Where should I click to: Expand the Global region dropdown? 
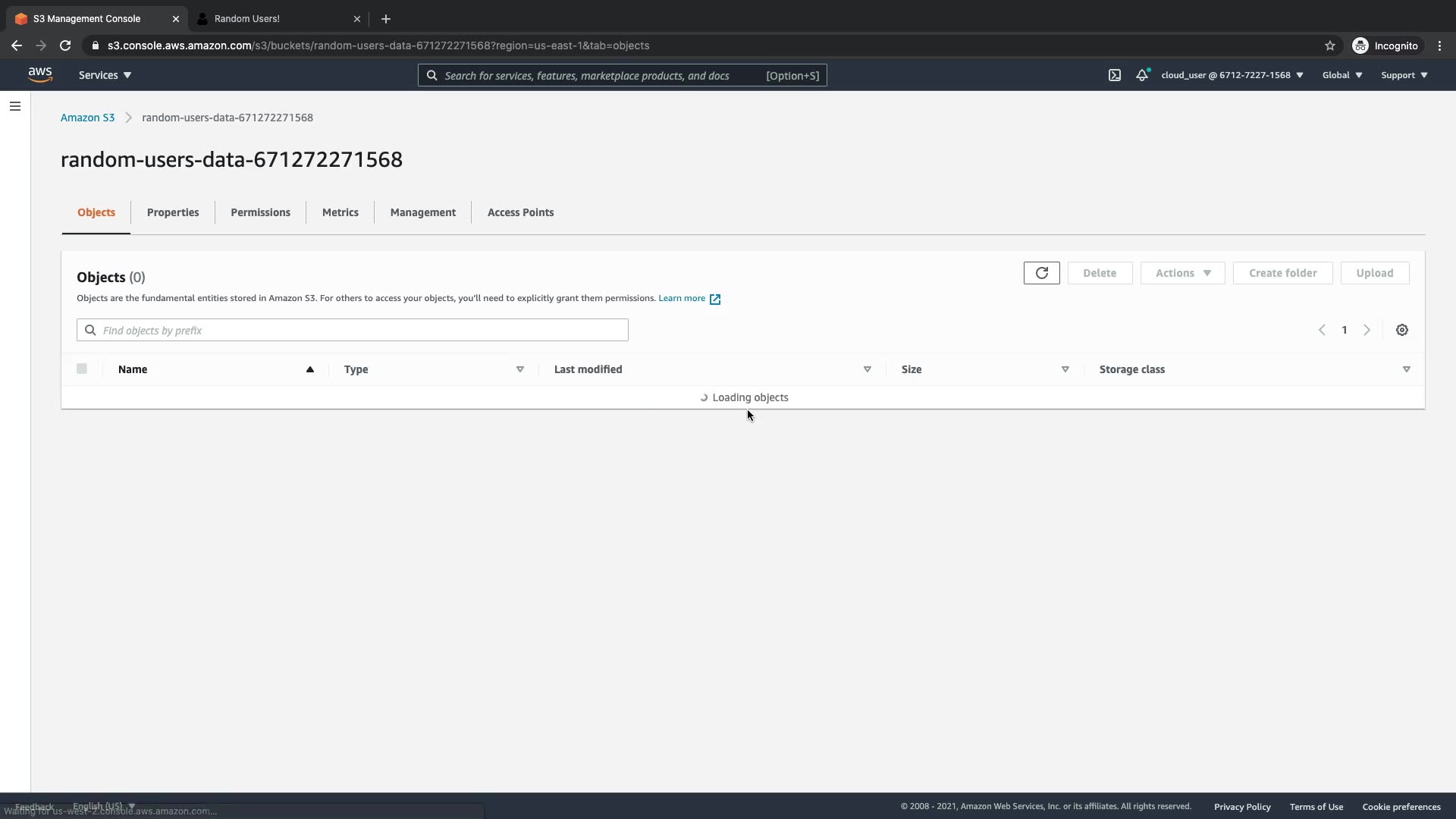coord(1341,75)
